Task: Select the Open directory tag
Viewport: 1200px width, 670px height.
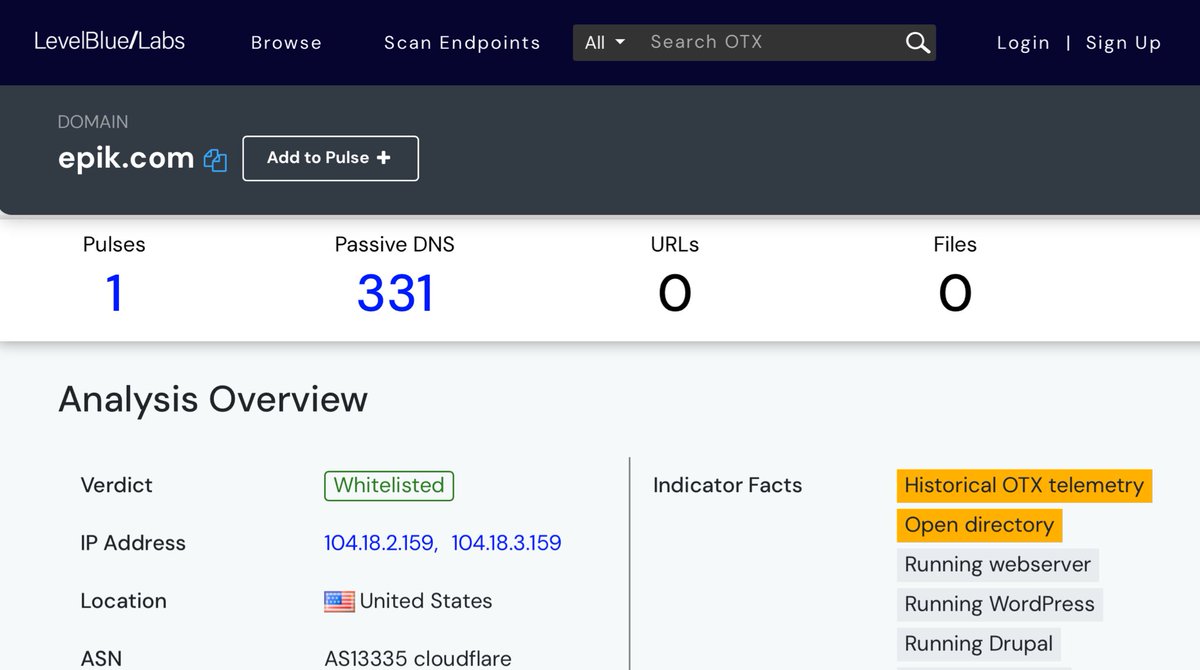Action: point(979,525)
